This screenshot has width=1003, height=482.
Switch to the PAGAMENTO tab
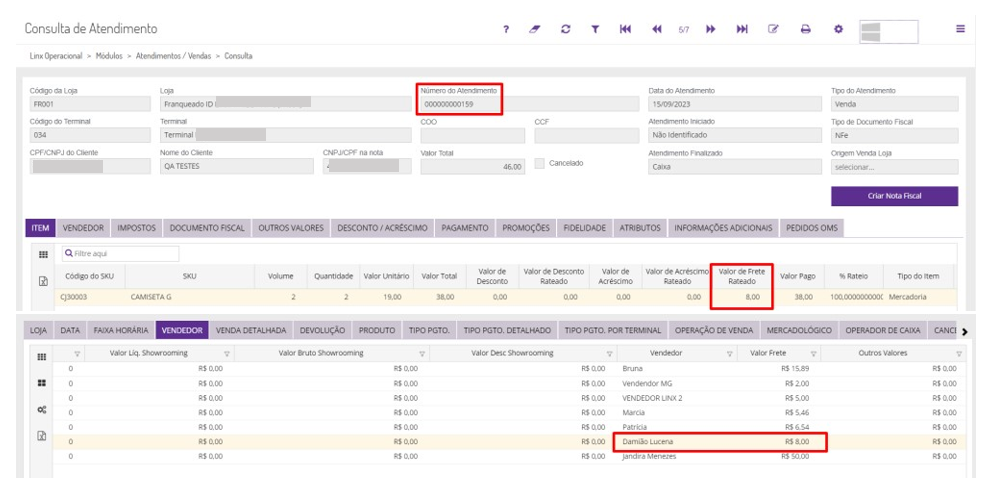[465, 229]
